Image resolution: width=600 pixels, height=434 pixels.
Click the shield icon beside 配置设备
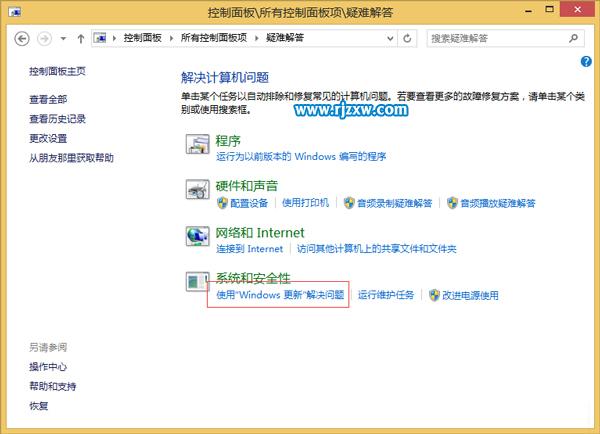222,203
